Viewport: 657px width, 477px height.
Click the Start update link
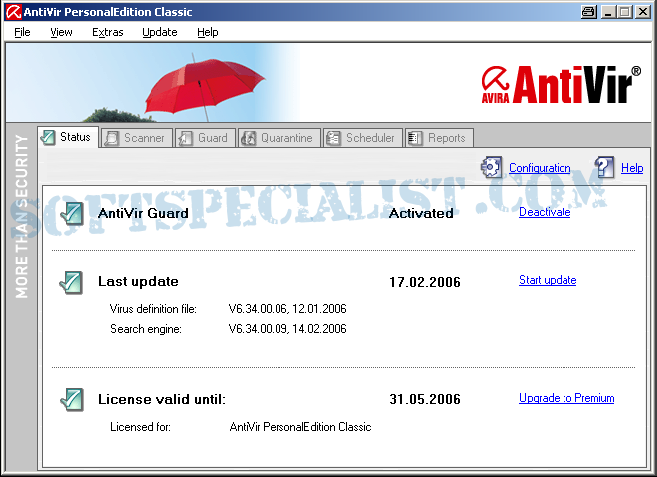pos(547,280)
